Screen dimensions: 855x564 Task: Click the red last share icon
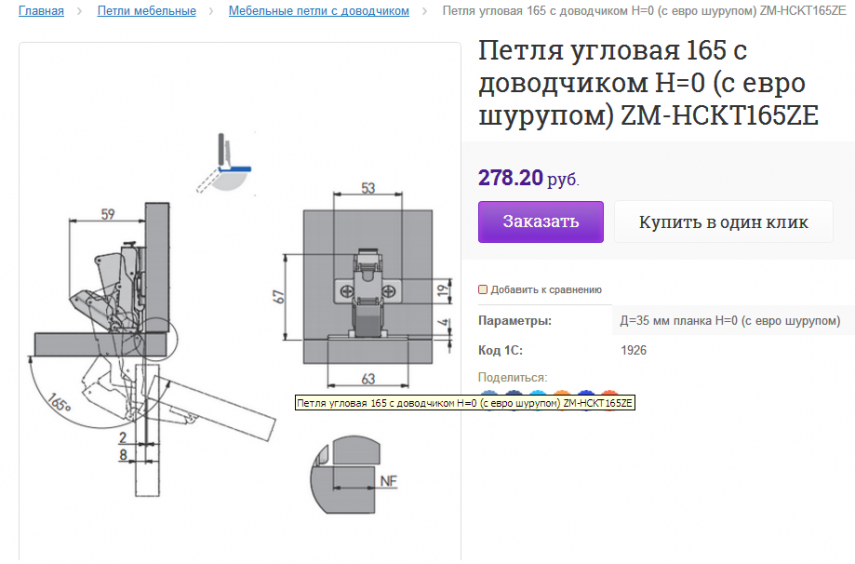[x=611, y=393]
